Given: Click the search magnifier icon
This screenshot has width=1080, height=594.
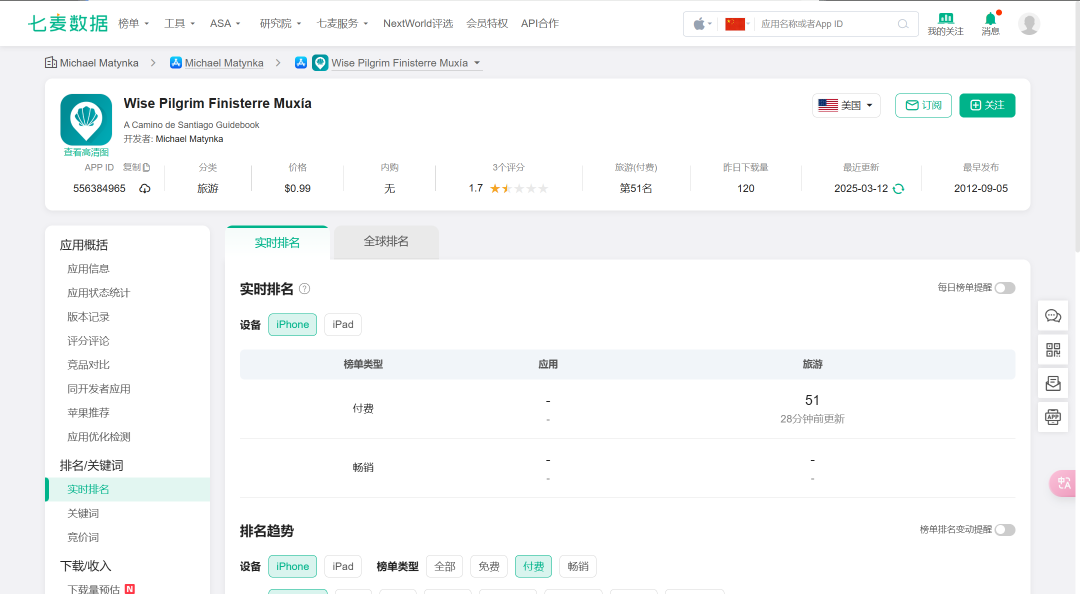Looking at the screenshot, I should 903,24.
